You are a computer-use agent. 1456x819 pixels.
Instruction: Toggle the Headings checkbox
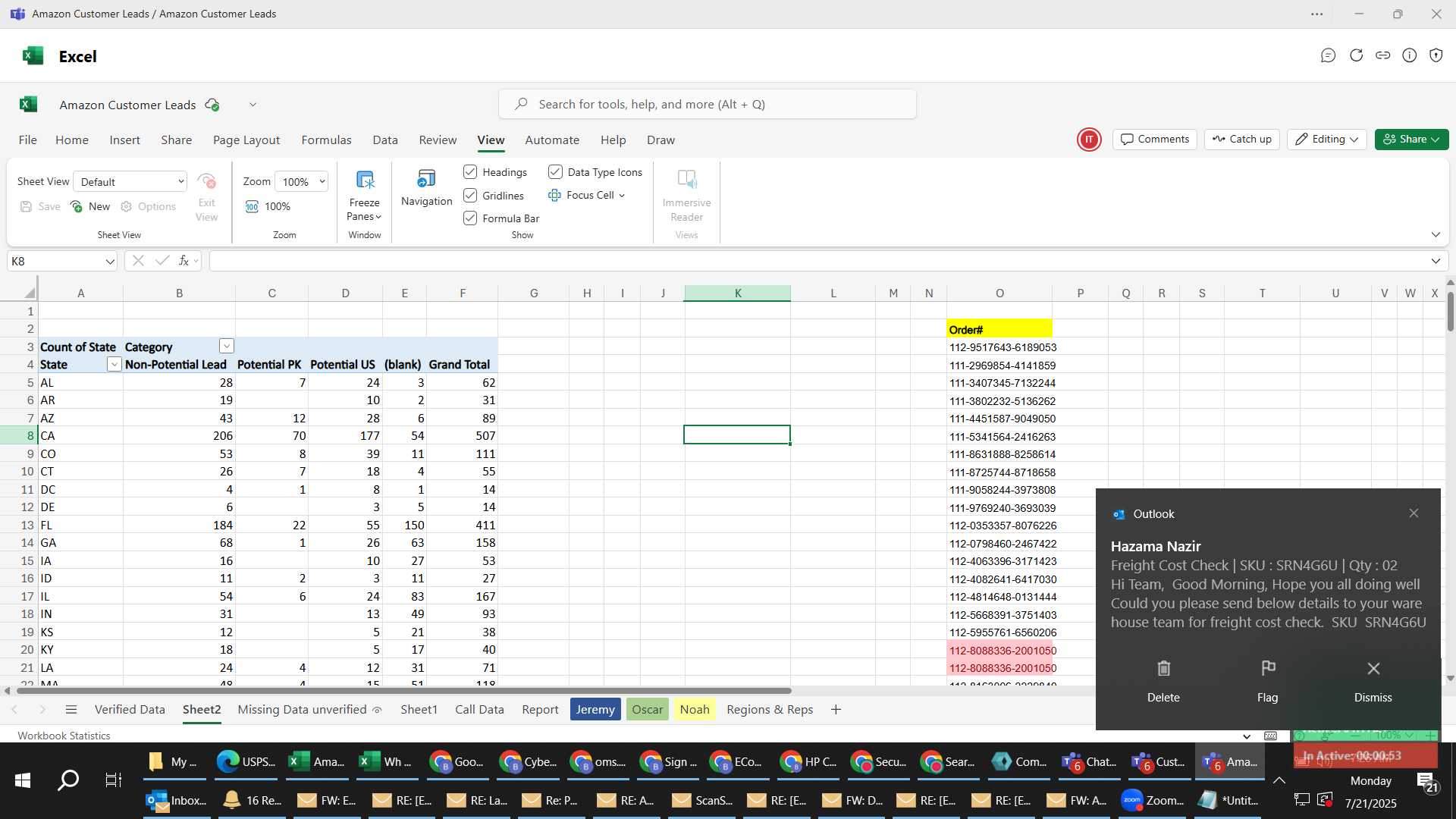point(470,172)
